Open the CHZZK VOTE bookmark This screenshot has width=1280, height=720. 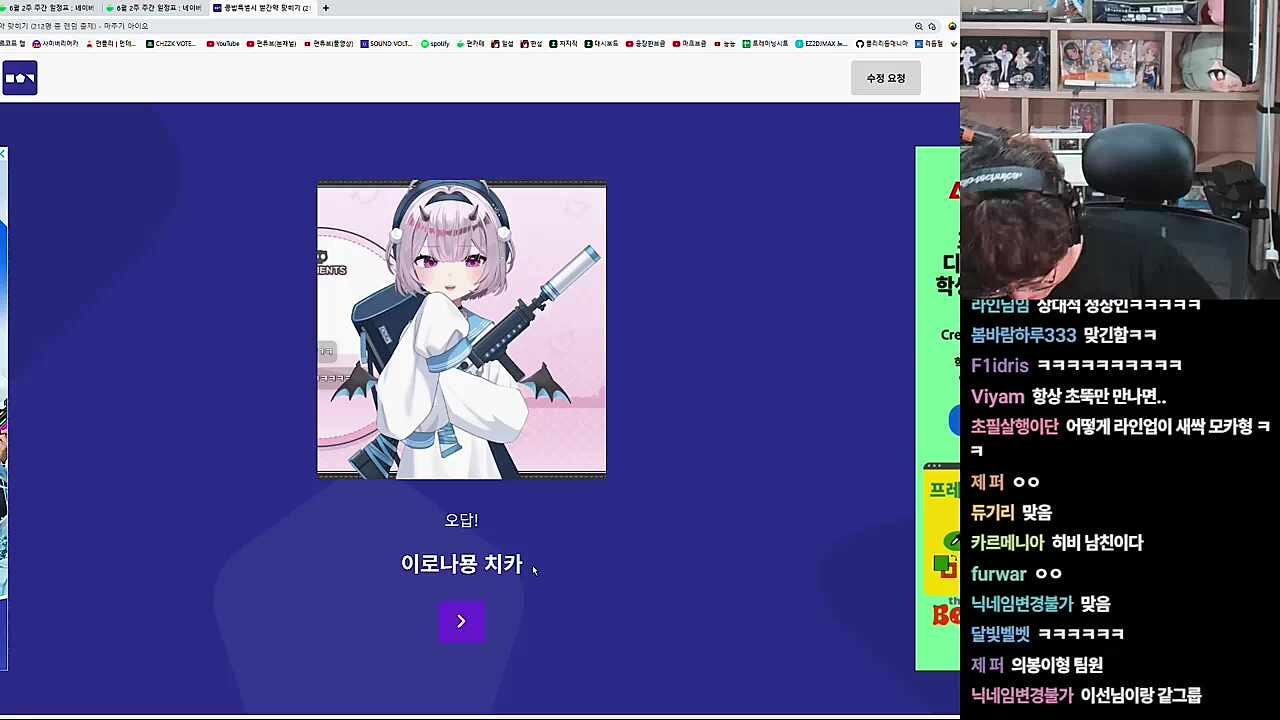pyautogui.click(x=171, y=44)
